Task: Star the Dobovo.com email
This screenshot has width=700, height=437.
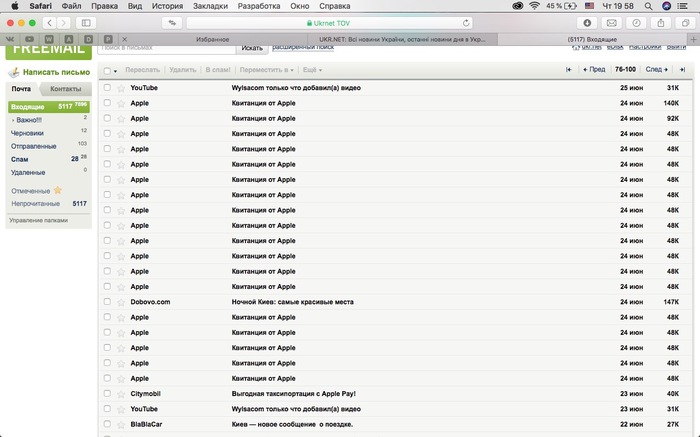Action: [x=120, y=301]
